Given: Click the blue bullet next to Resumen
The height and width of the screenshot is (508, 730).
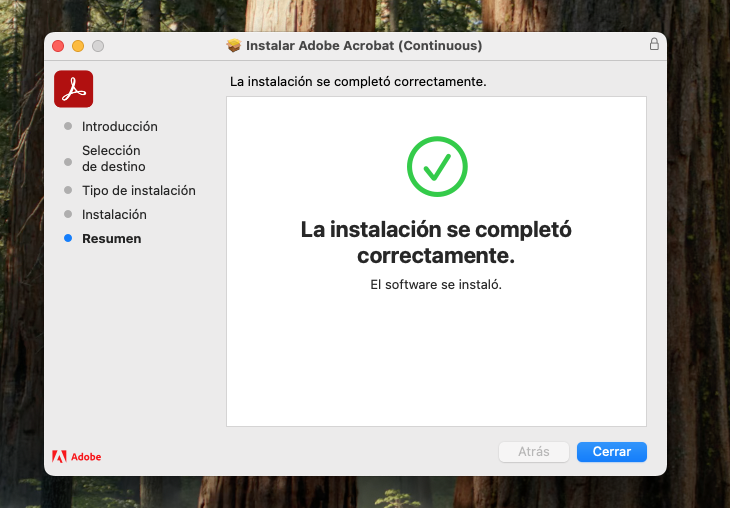Looking at the screenshot, I should (x=68, y=238).
